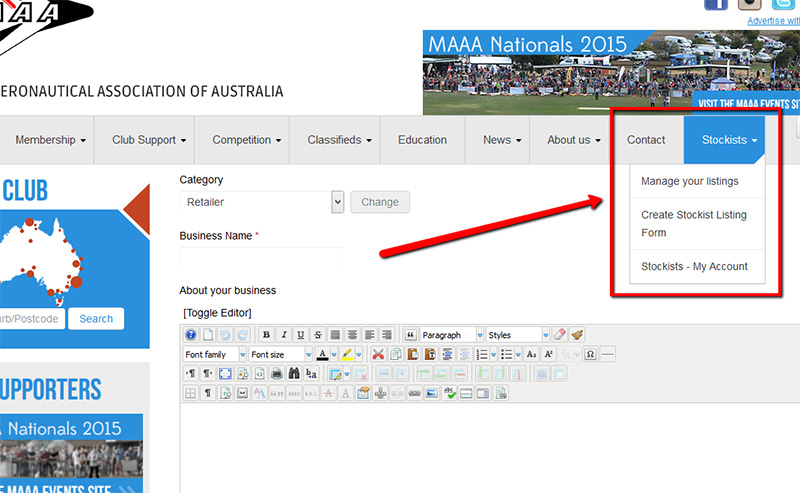Click the Cleanup Code broom icon
This screenshot has width=800, height=493.
[577, 335]
